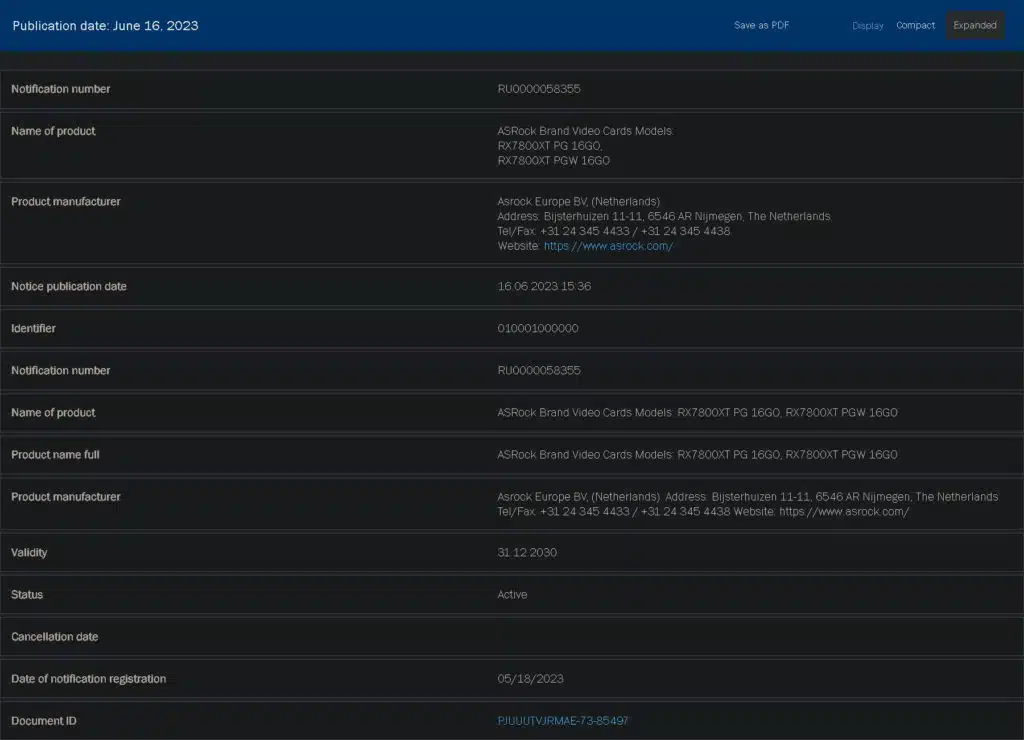
Task: Click the RX7800XT PG 16GO model line
Action: (549, 146)
